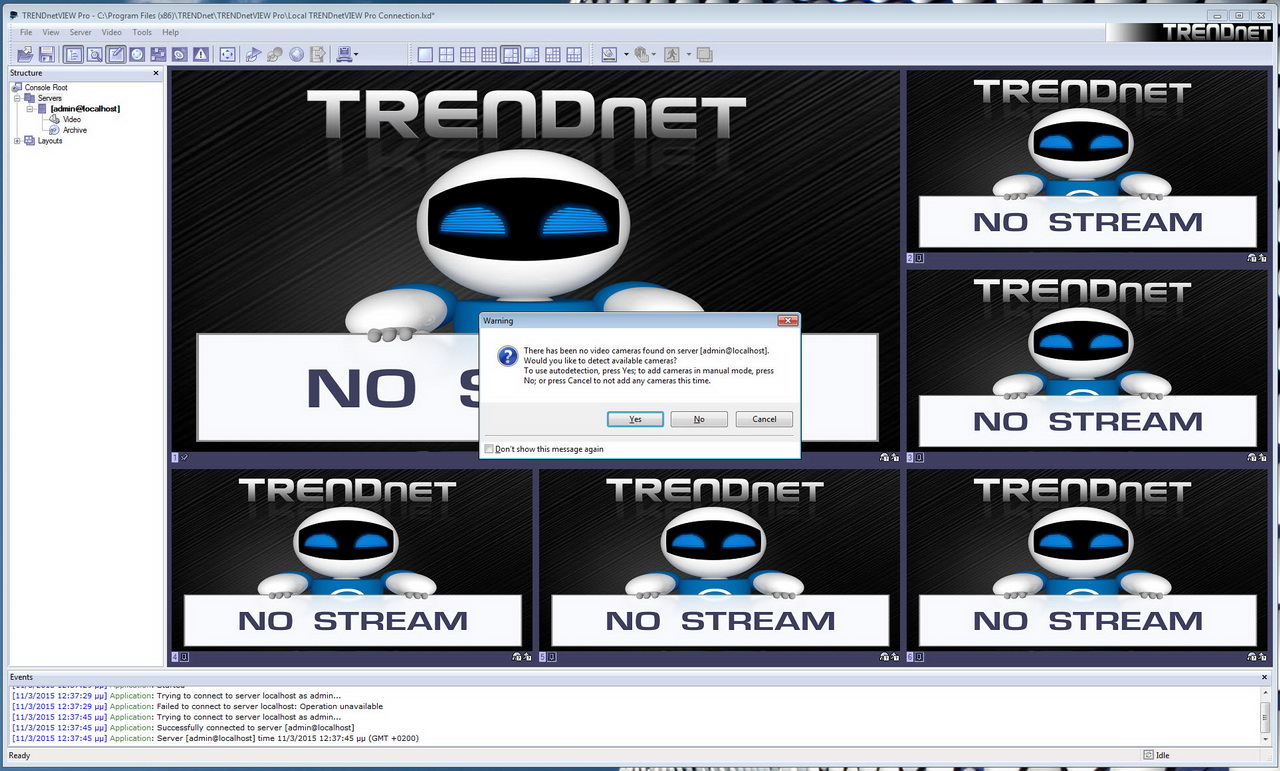The height and width of the screenshot is (771, 1280).
Task: Click the save floppy disk toolbar icon
Action: pyautogui.click(x=47, y=54)
